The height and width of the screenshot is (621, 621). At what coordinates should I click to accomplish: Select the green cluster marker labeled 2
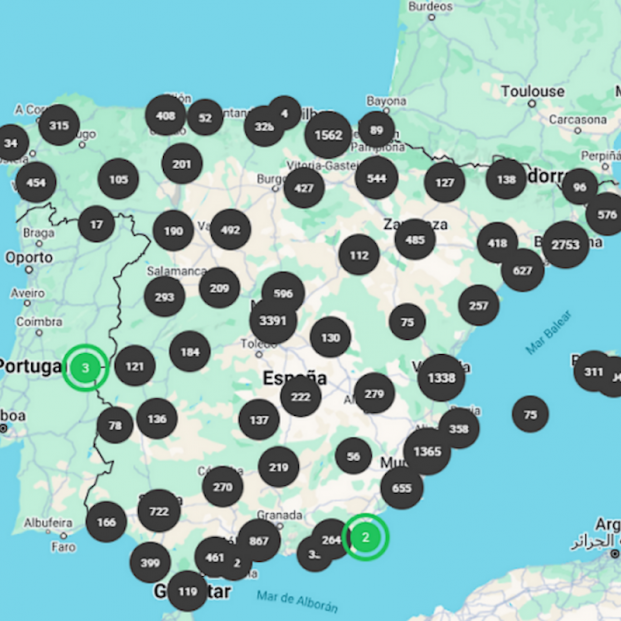[366, 537]
